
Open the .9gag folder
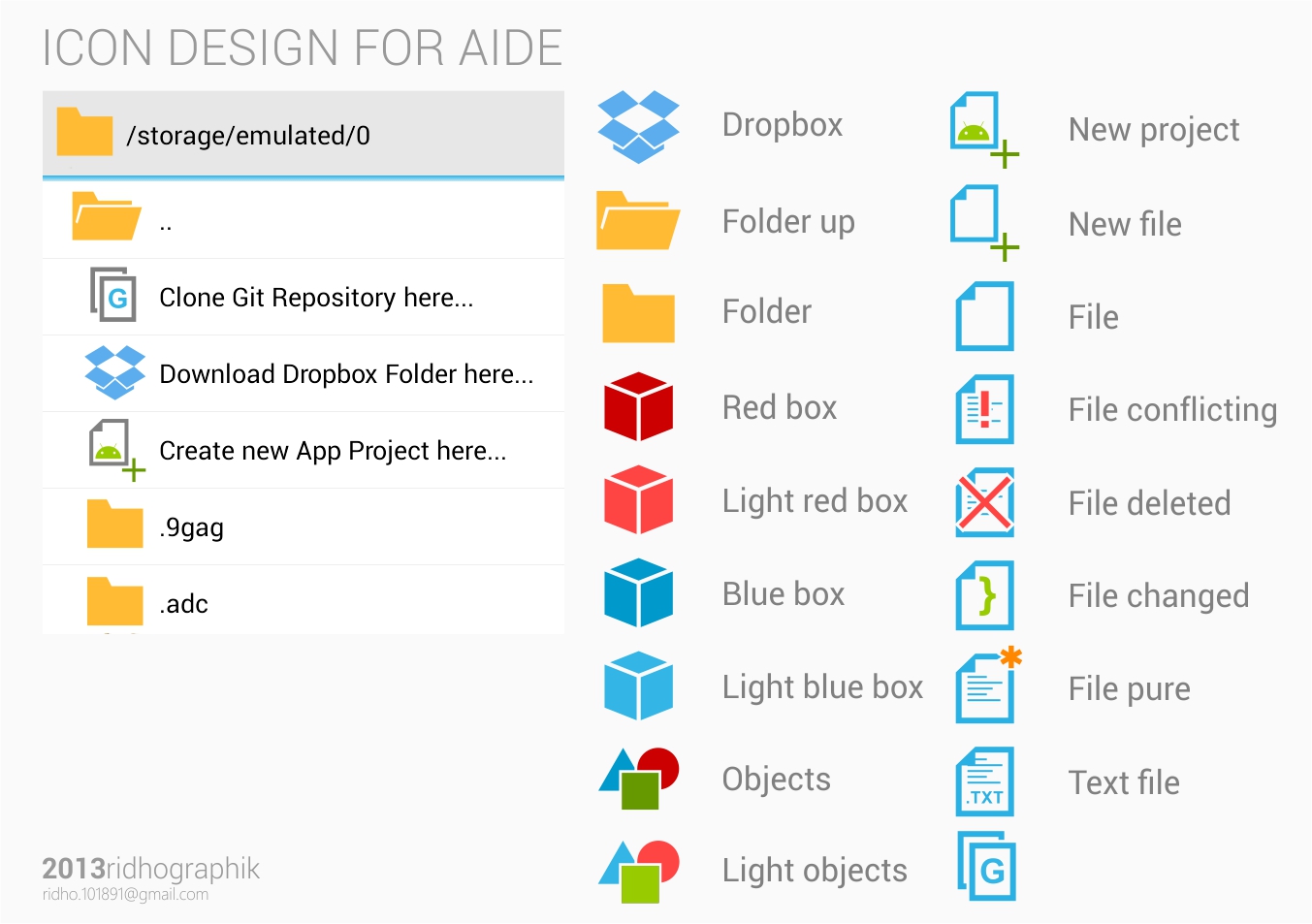(x=303, y=526)
